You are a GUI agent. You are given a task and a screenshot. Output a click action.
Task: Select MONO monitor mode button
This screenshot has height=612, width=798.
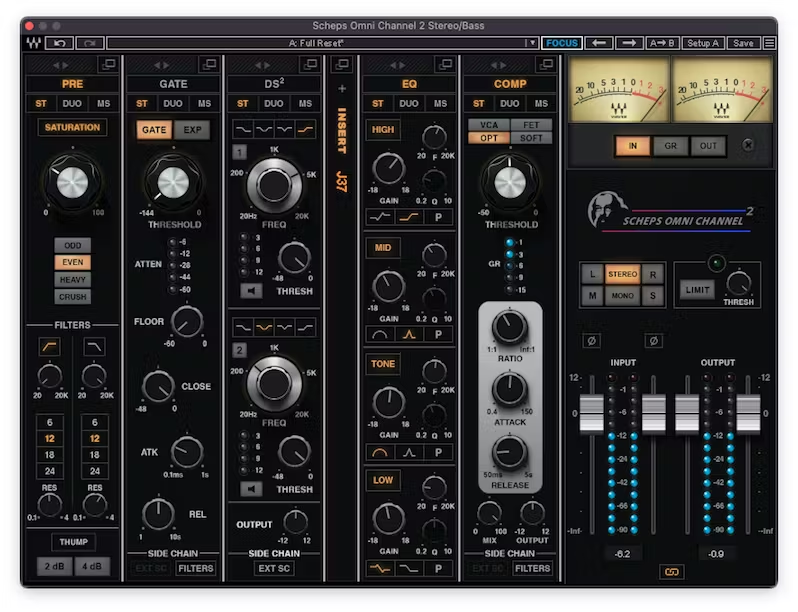coord(622,296)
